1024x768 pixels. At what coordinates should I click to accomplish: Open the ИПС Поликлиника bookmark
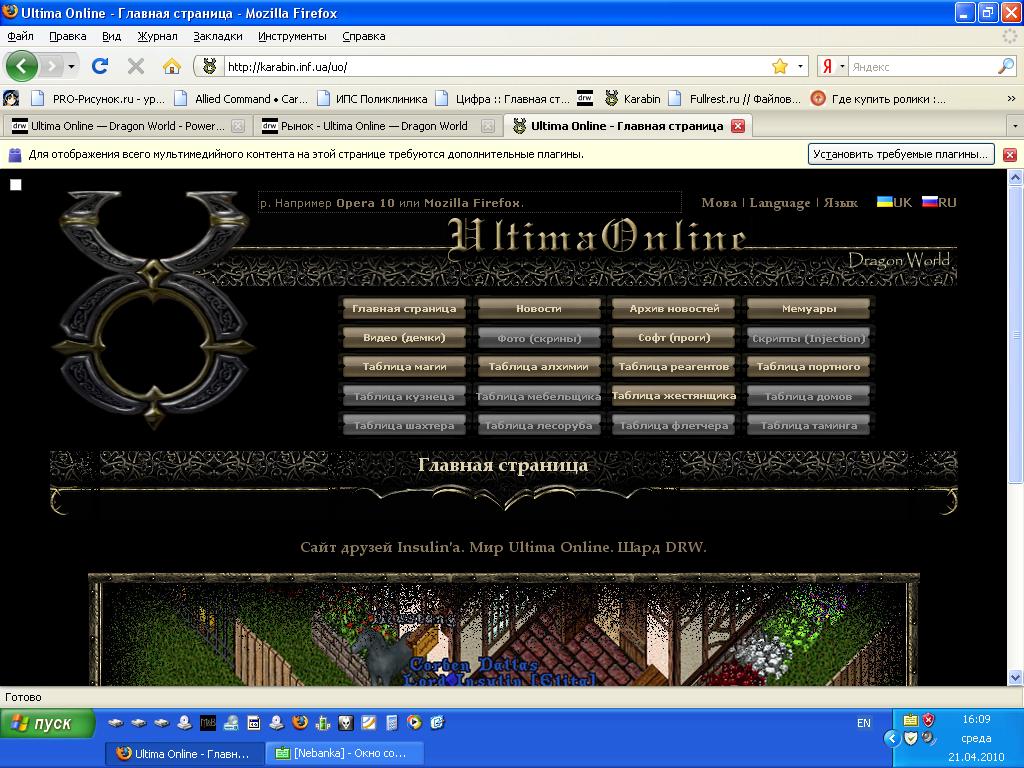pyautogui.click(x=372, y=99)
